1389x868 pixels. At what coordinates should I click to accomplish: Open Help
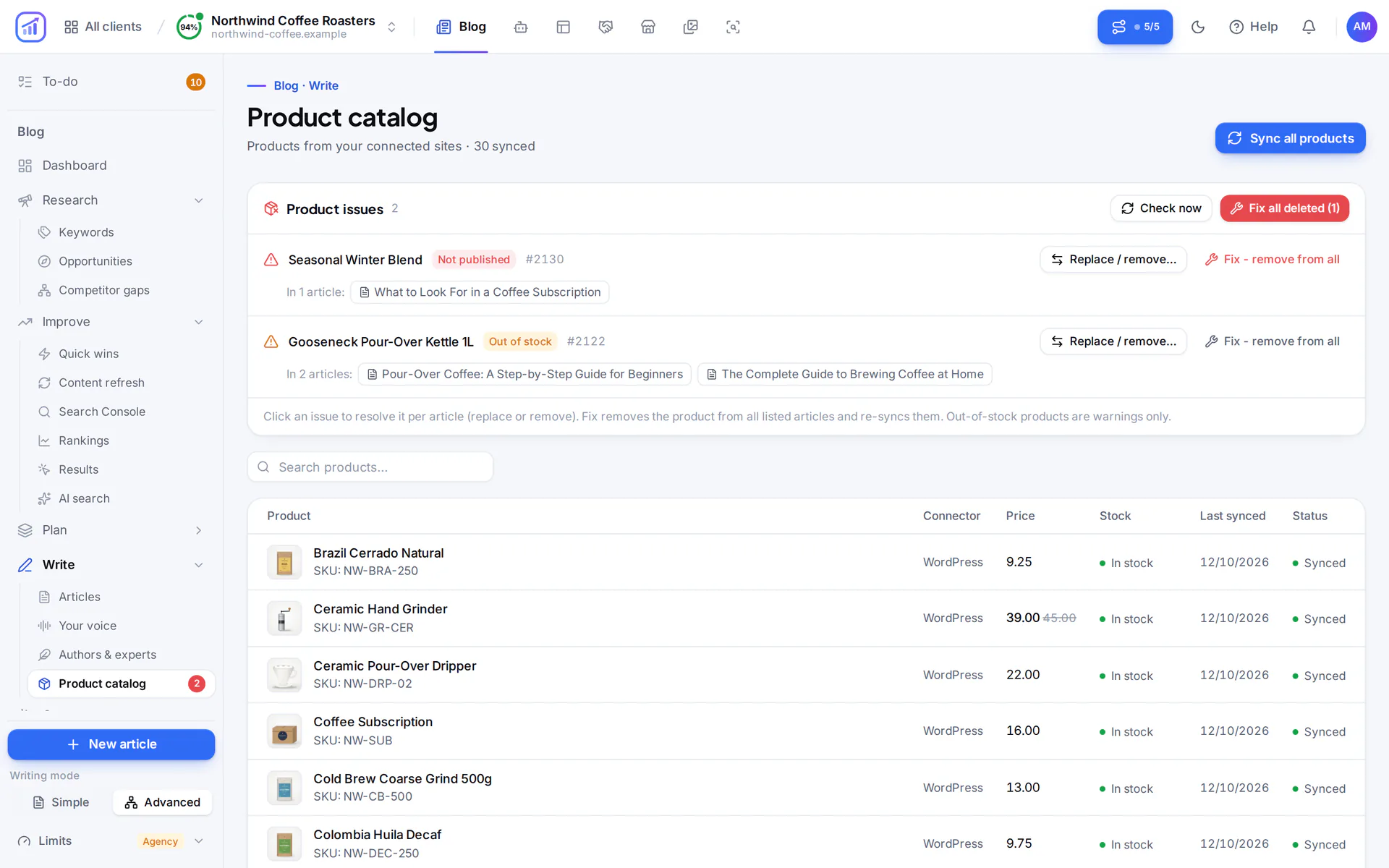(x=1254, y=27)
